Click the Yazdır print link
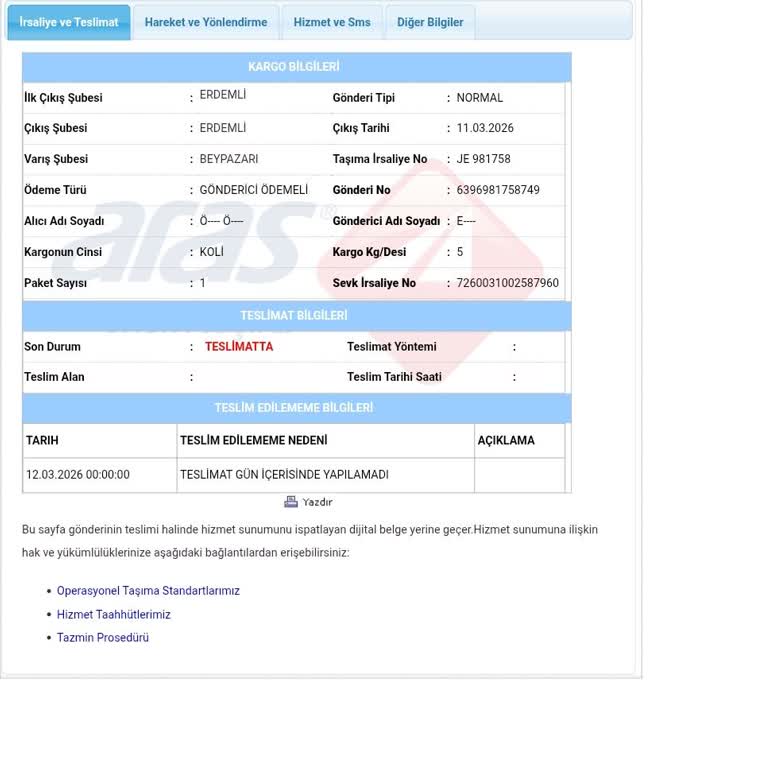 click(x=317, y=502)
